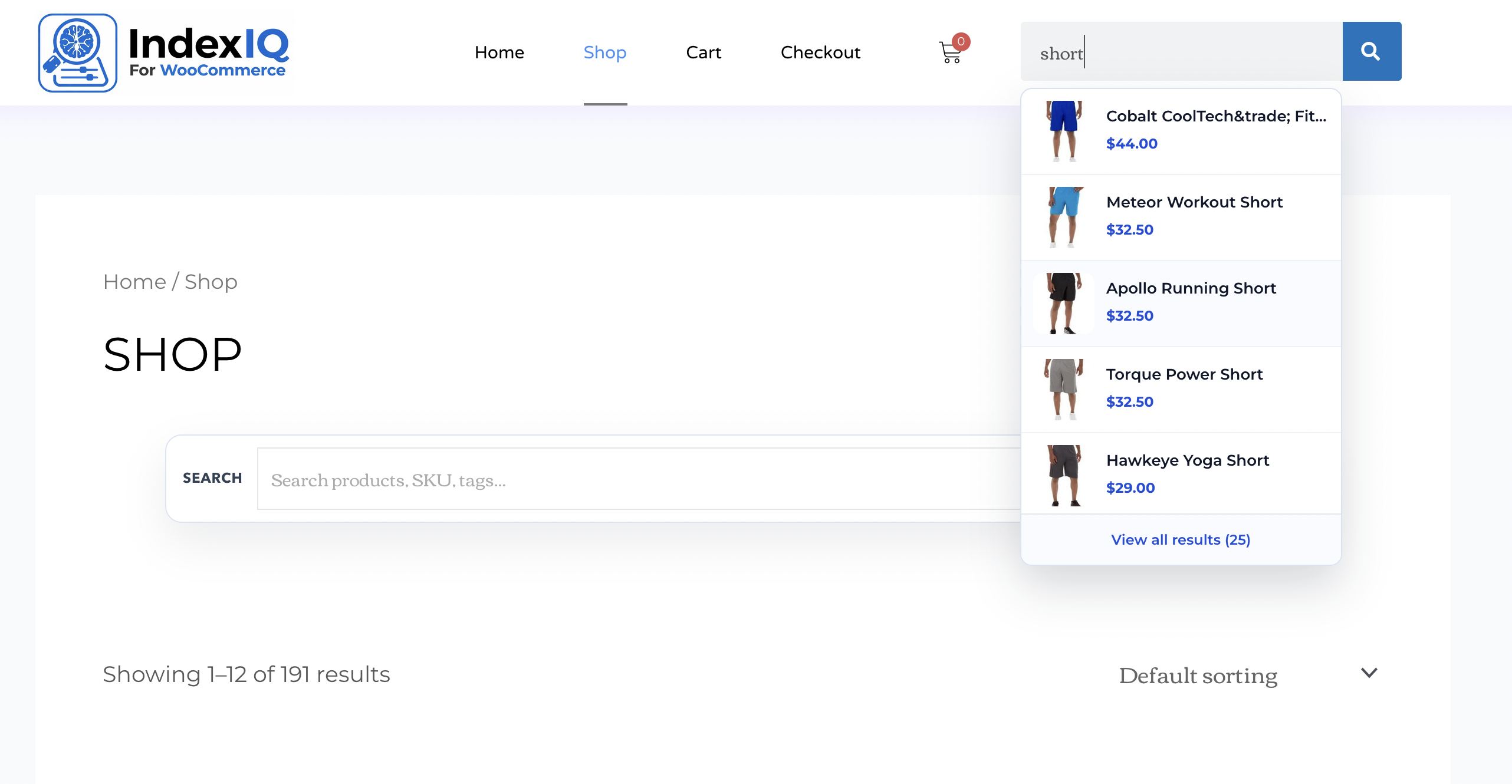
Task: Open the Shop navigation item
Action: pos(604,52)
